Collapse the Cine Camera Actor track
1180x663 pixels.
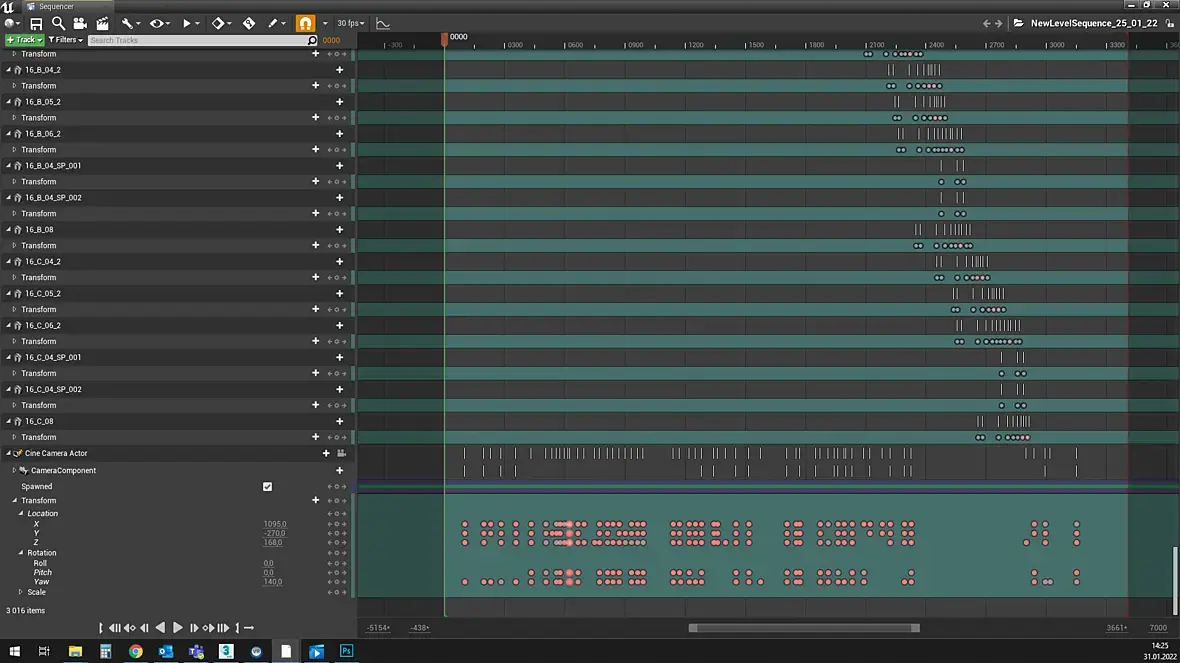click(8, 453)
